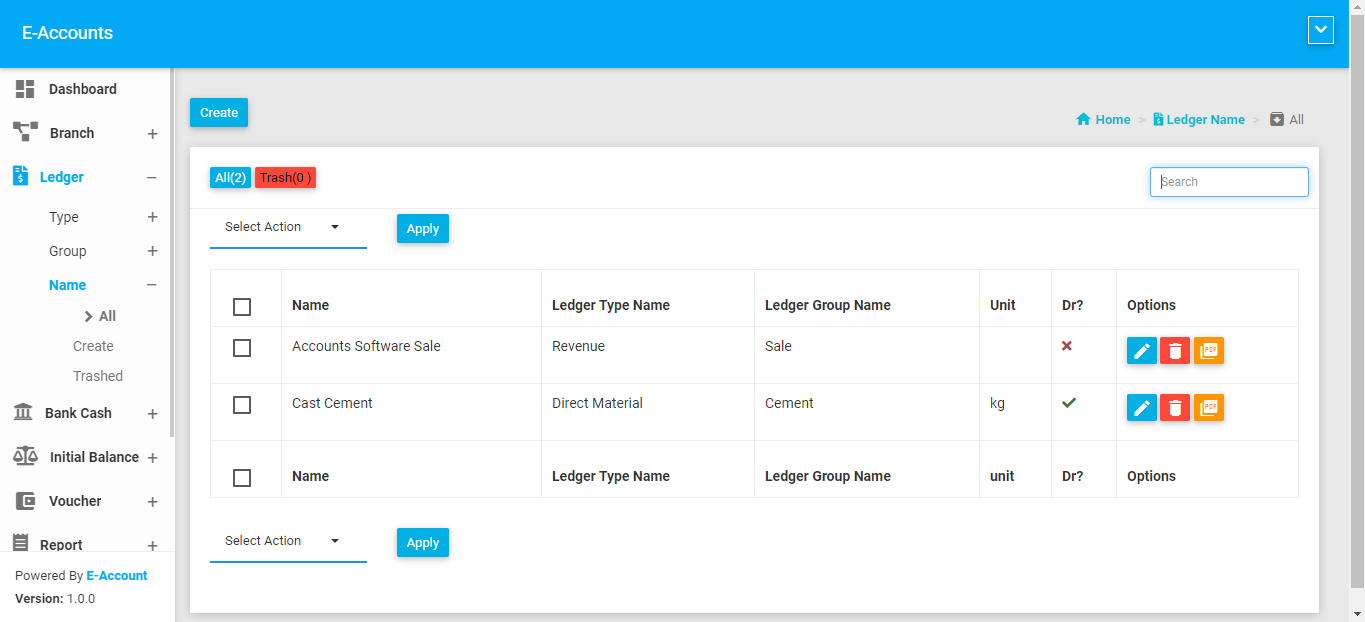Delete Accounts Software Sale using trash icon
This screenshot has width=1365, height=622.
(1175, 351)
